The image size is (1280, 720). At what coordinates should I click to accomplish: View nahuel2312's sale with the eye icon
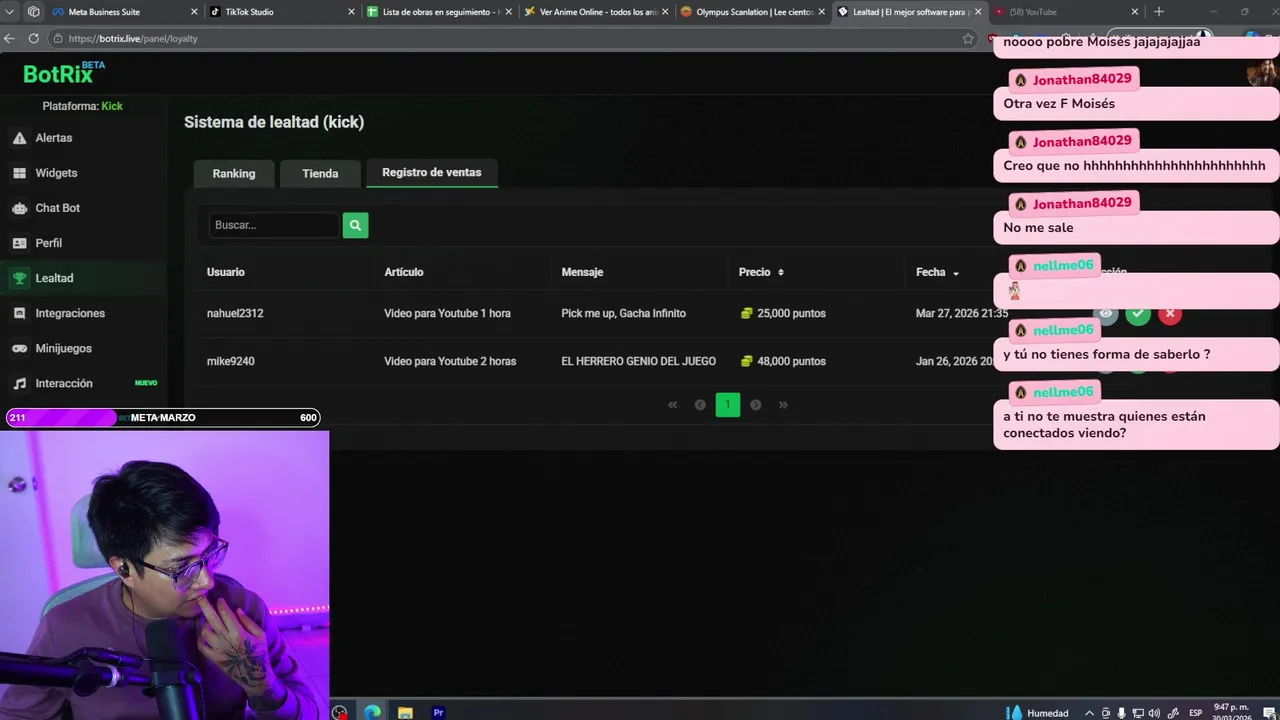(x=1106, y=313)
